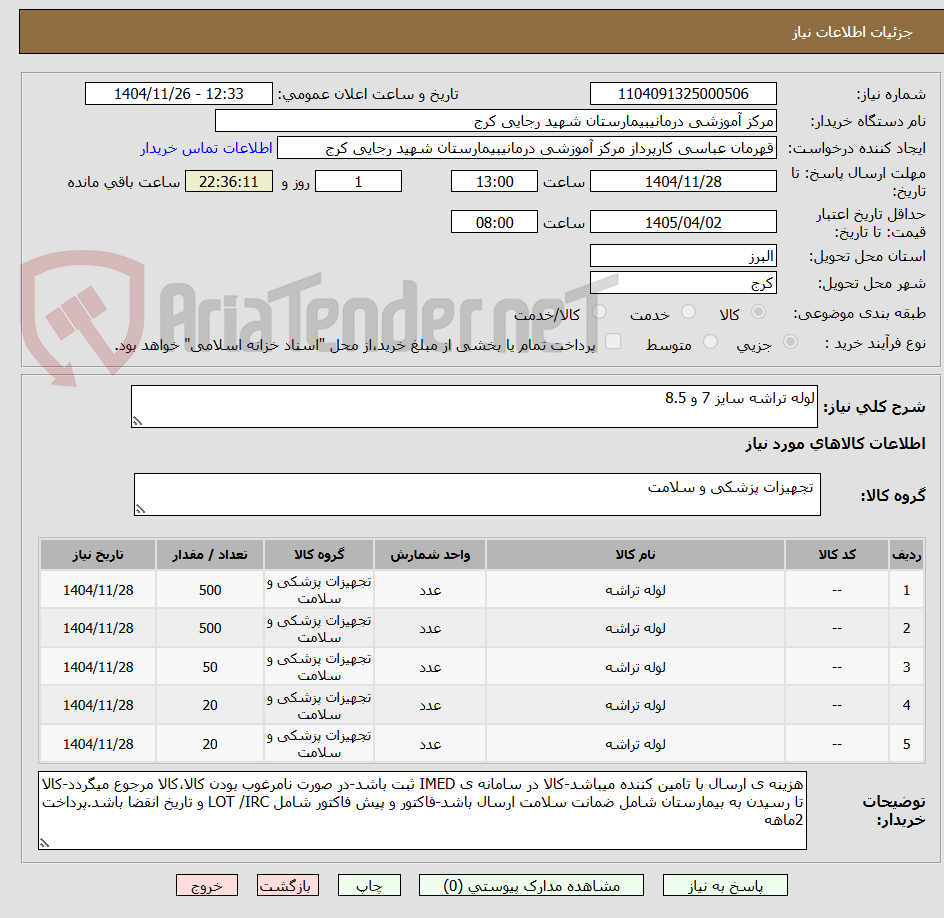
Task: Click quantity 500 in row 2
Action: pyautogui.click(x=210, y=628)
